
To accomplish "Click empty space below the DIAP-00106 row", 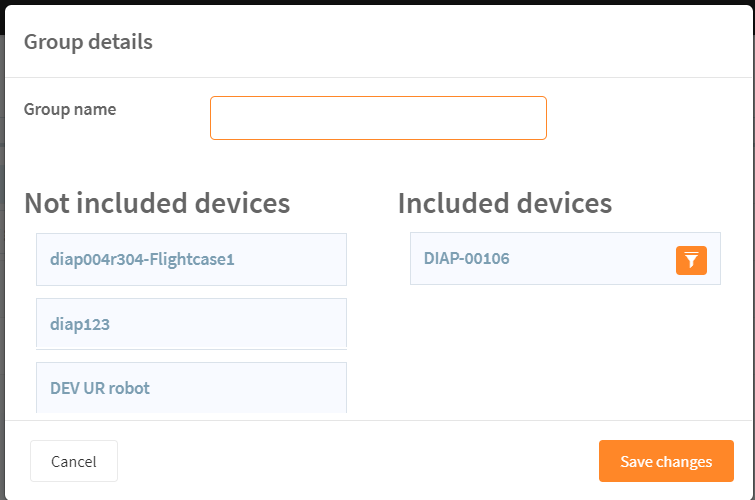I will [x=565, y=352].
